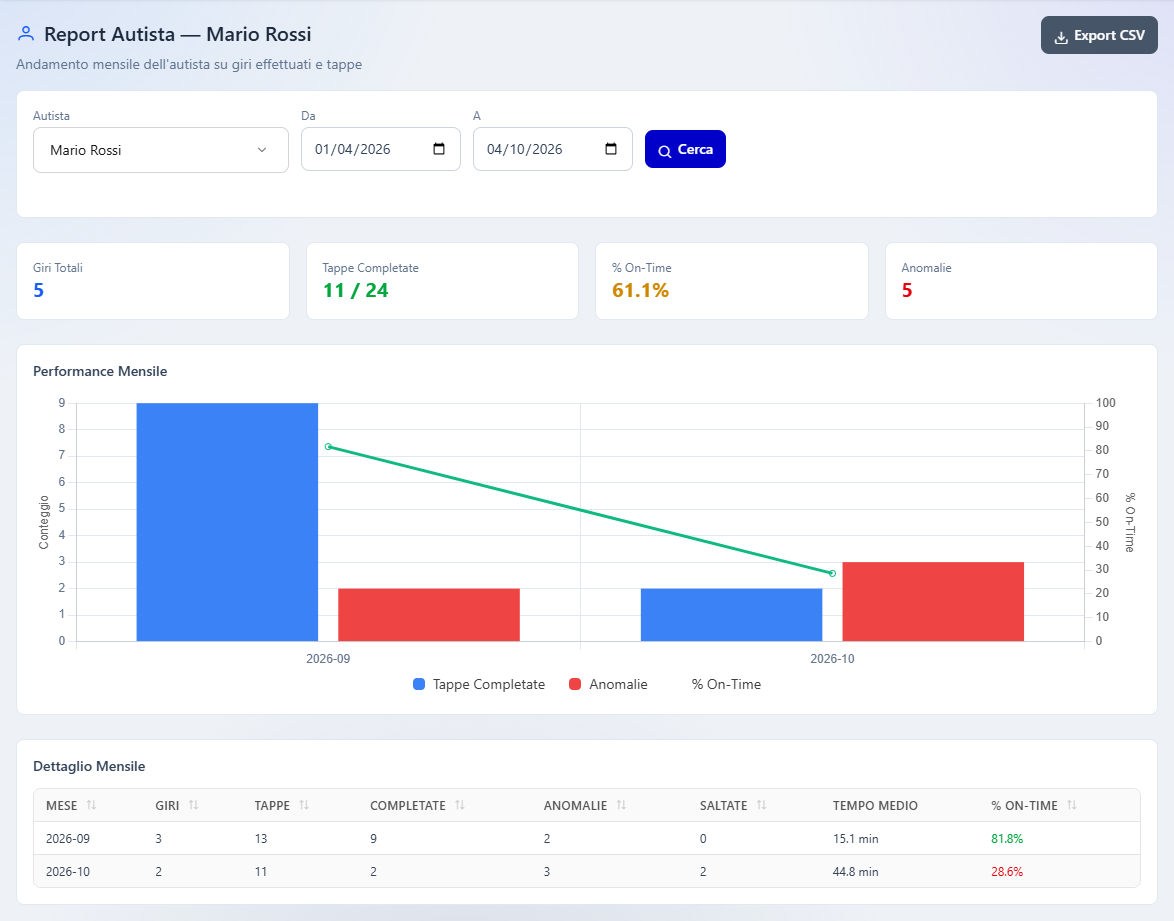The image size is (1174, 921).
Task: Click the Anomalie summary card
Action: (x=1021, y=281)
